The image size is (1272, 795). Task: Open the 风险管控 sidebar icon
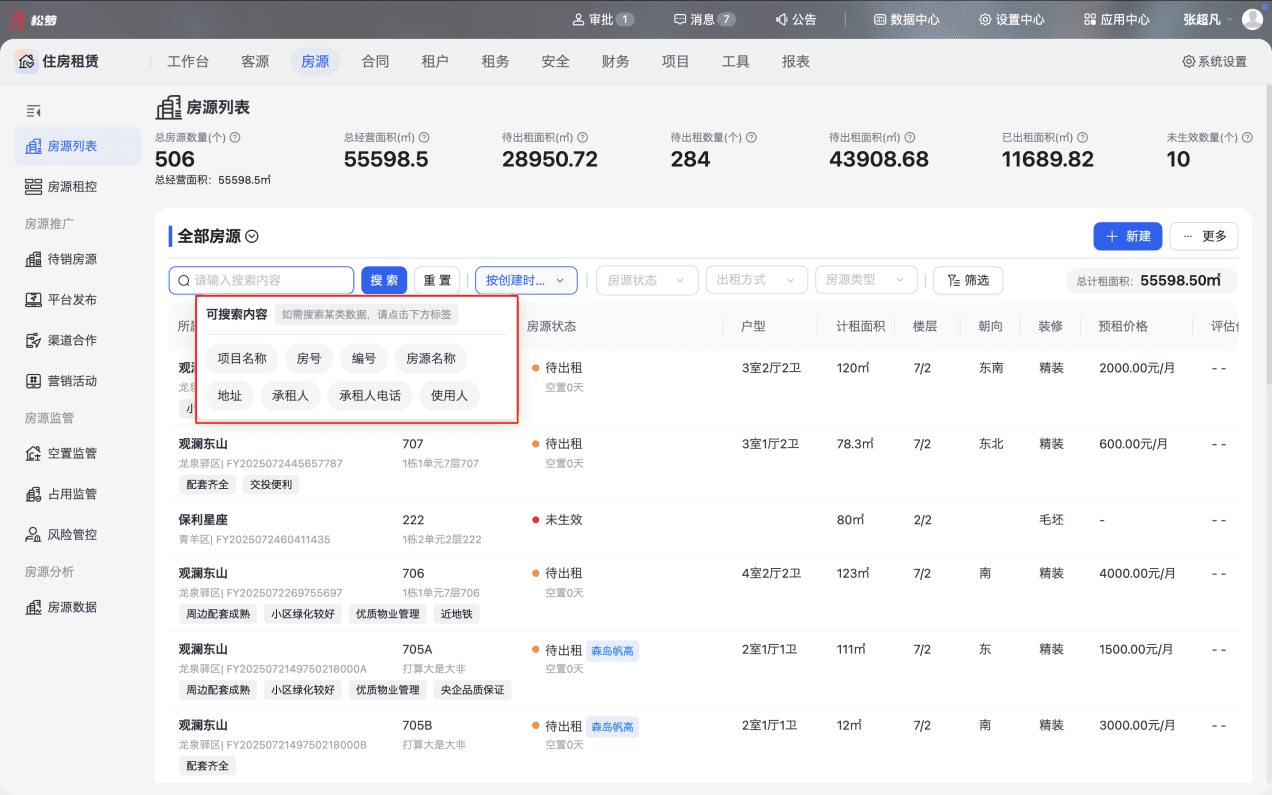click(33, 535)
